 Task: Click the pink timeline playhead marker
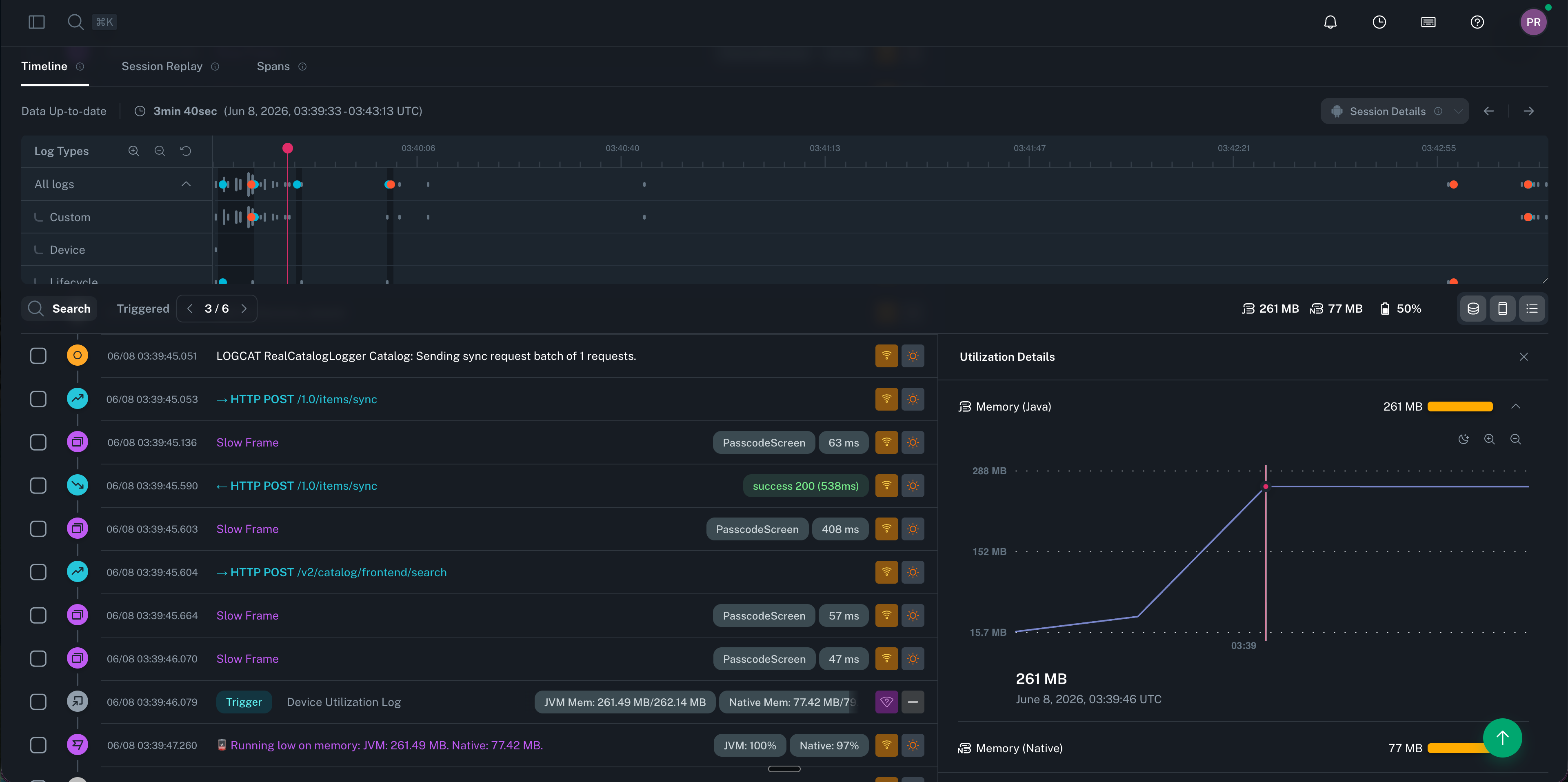point(288,148)
